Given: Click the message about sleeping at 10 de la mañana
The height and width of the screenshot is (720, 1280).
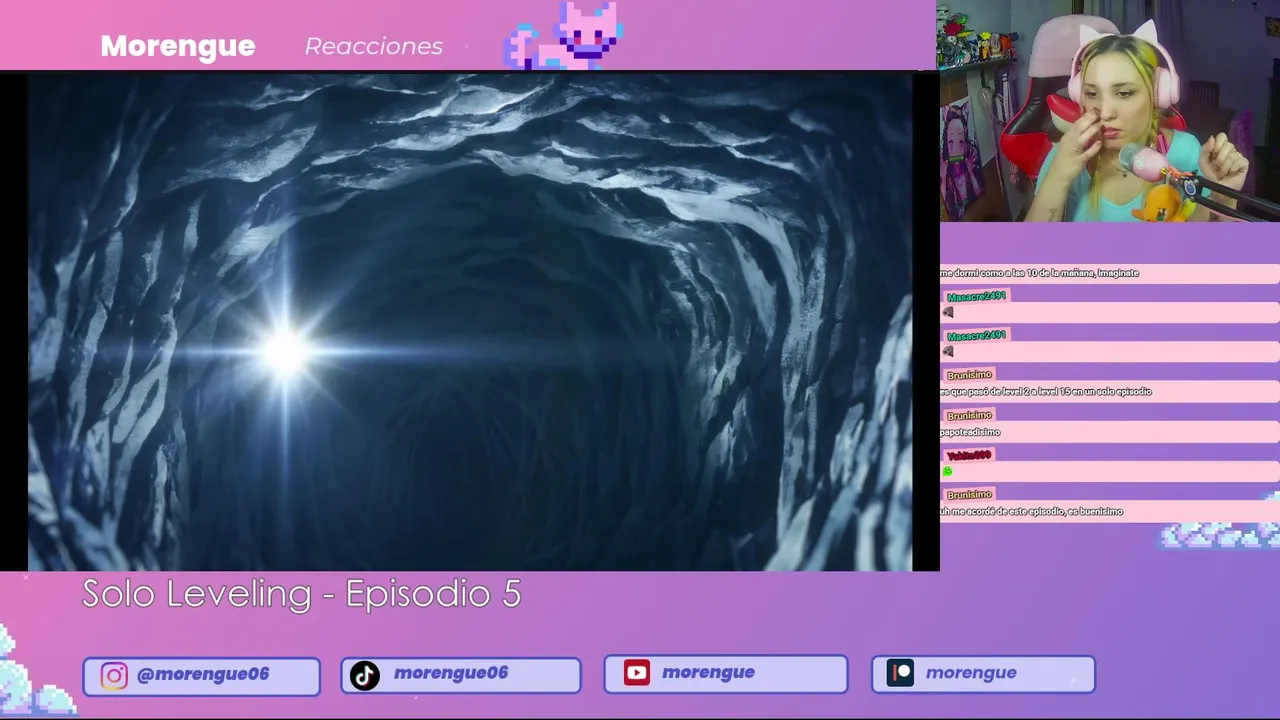Looking at the screenshot, I should [1039, 273].
